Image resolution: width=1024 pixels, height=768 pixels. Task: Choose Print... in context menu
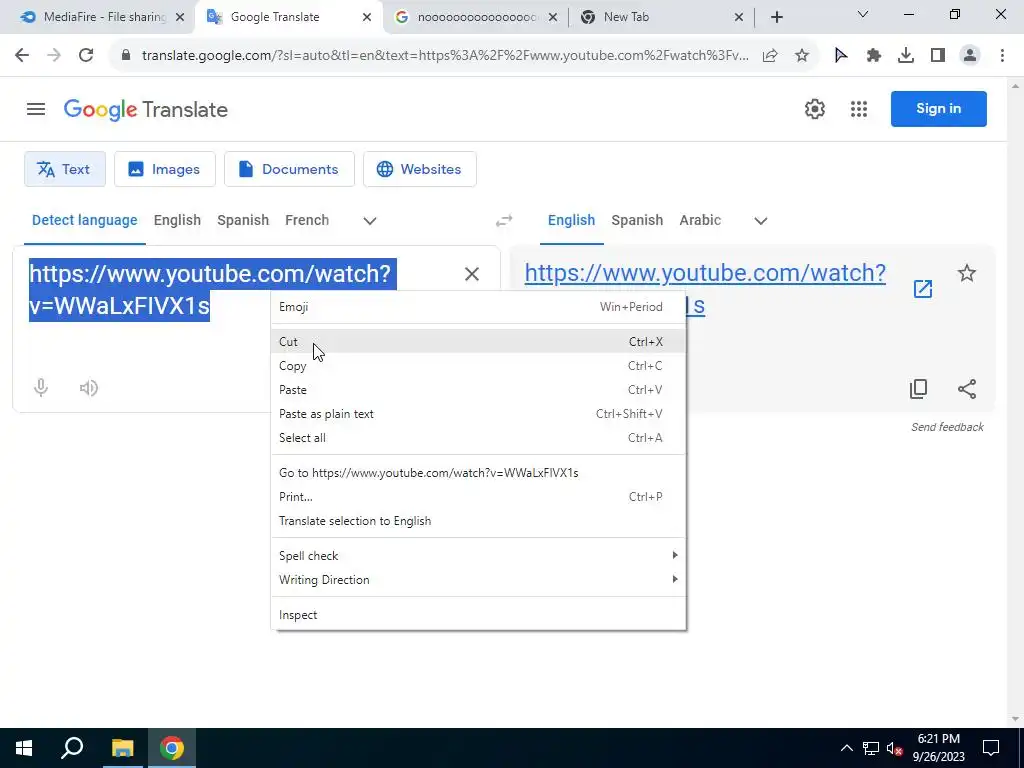478,497
